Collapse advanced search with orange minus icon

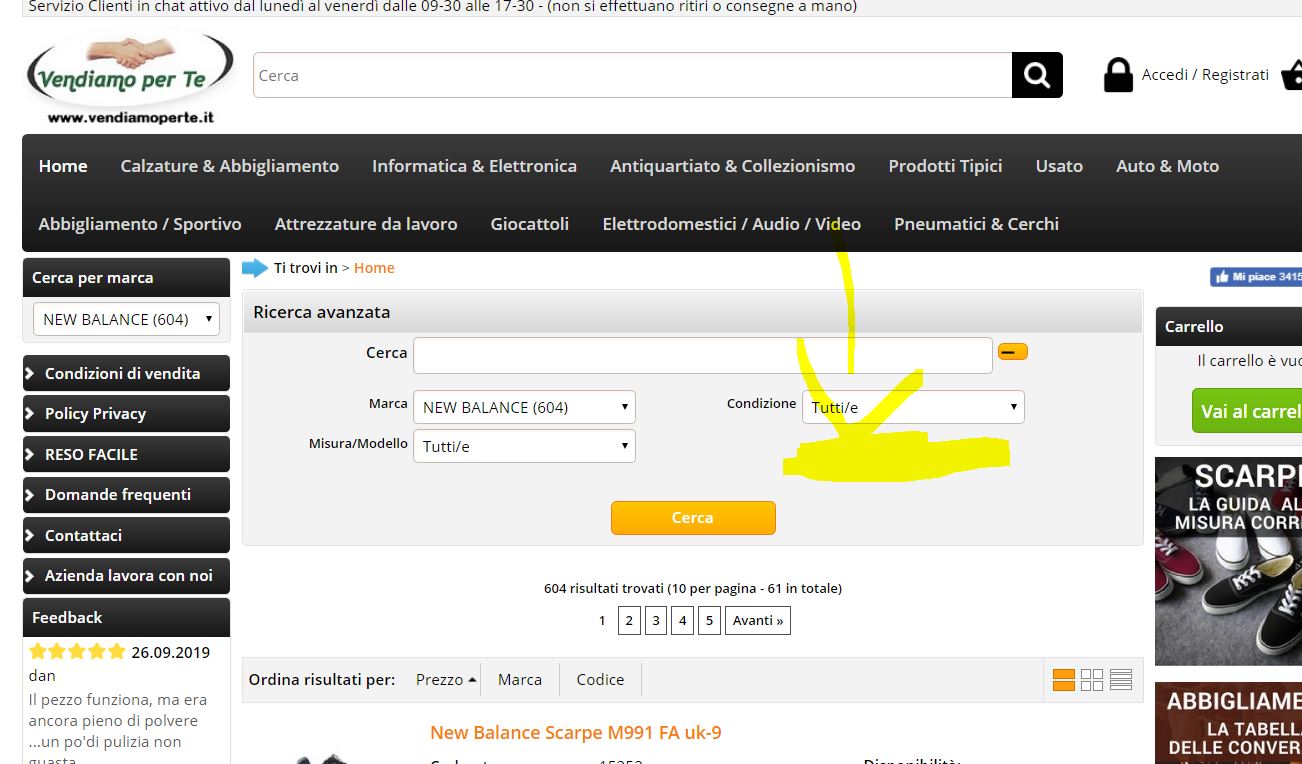click(1013, 352)
